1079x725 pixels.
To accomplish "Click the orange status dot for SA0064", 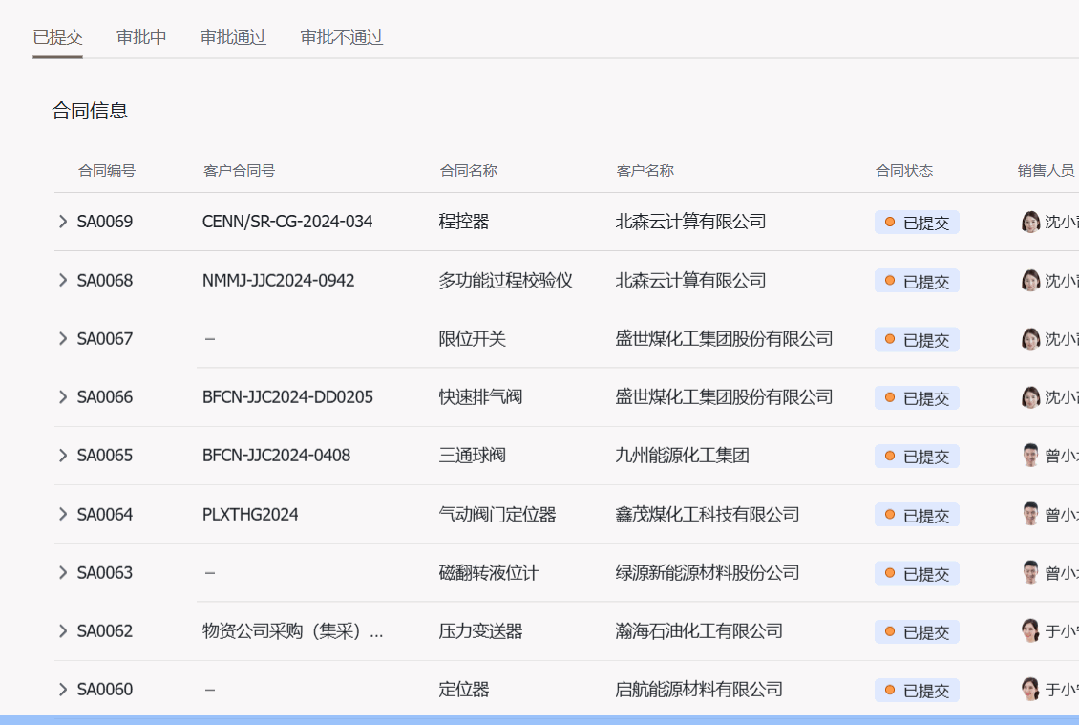I will click(x=890, y=515).
